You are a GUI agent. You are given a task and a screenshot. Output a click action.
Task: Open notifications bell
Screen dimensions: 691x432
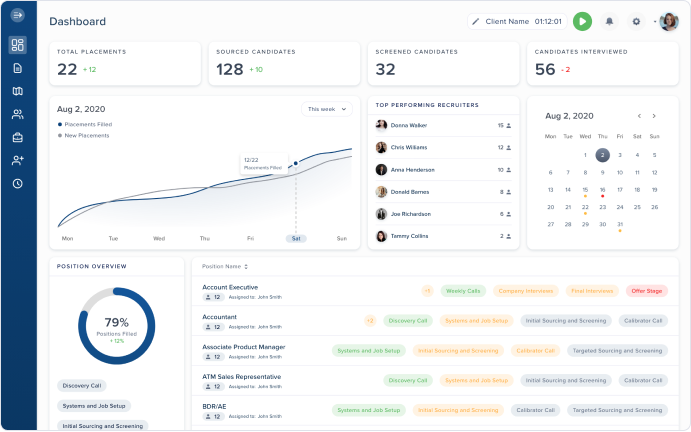pos(609,21)
